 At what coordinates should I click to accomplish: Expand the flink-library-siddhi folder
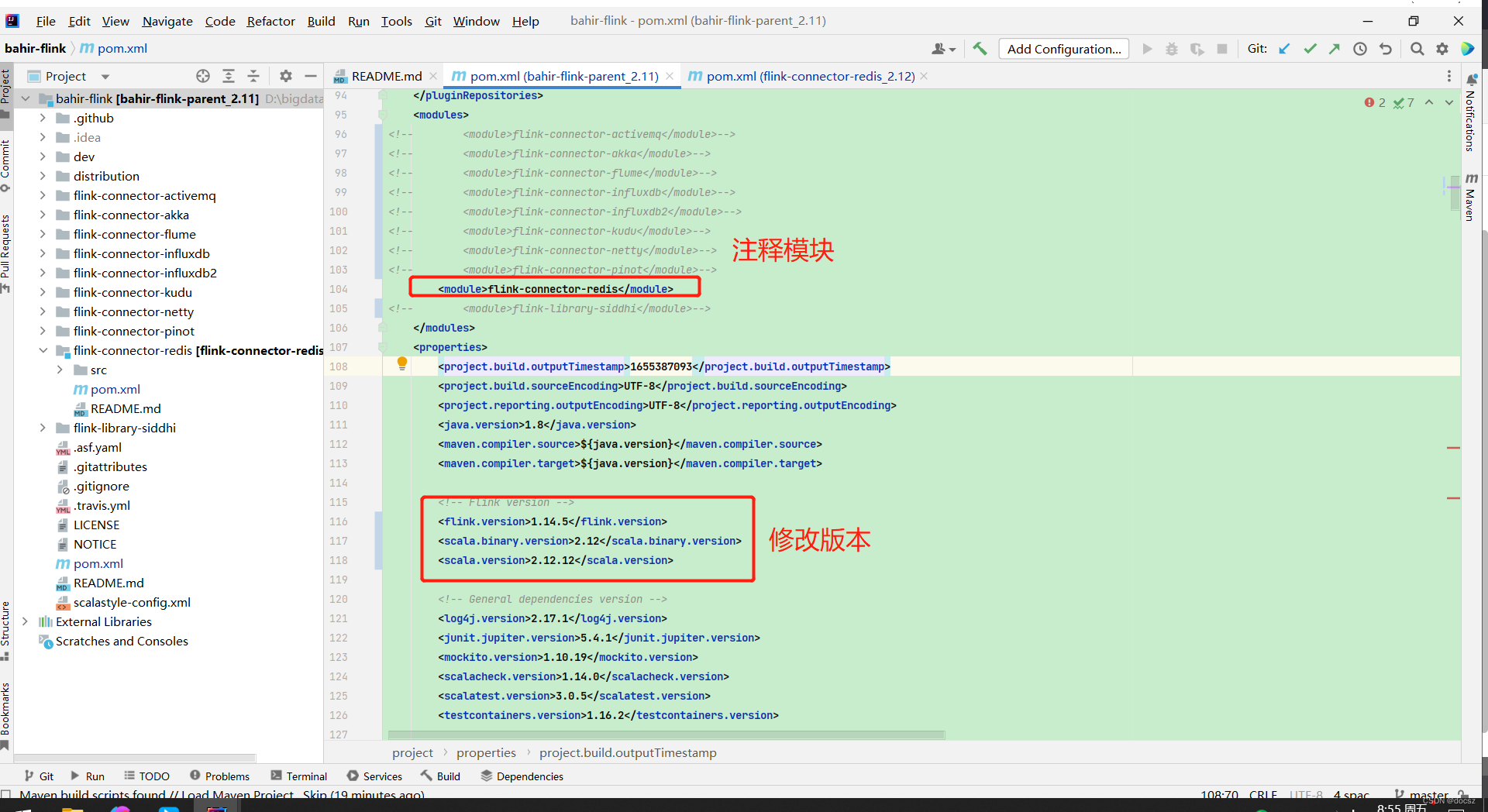(43, 428)
